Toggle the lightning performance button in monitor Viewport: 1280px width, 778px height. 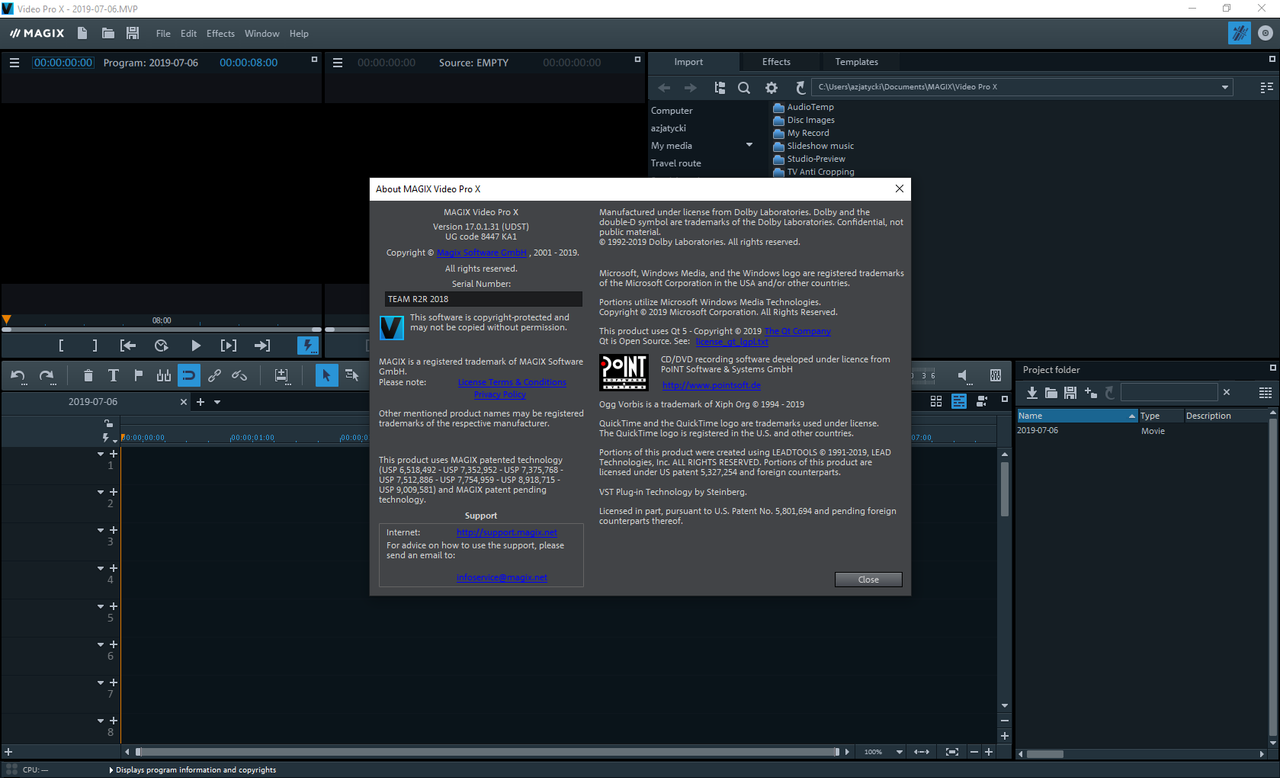308,345
